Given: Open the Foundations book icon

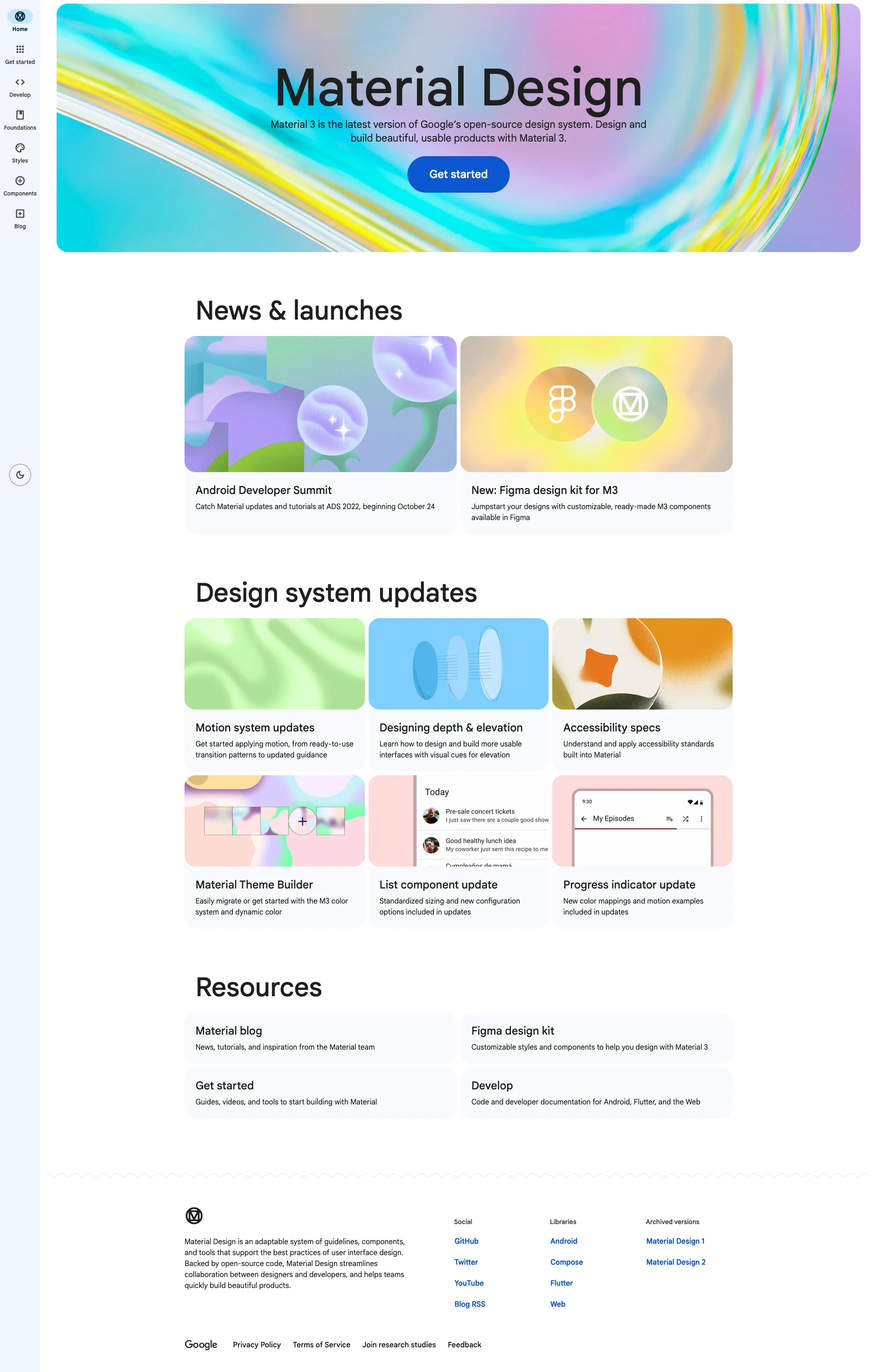Looking at the screenshot, I should coord(20,115).
